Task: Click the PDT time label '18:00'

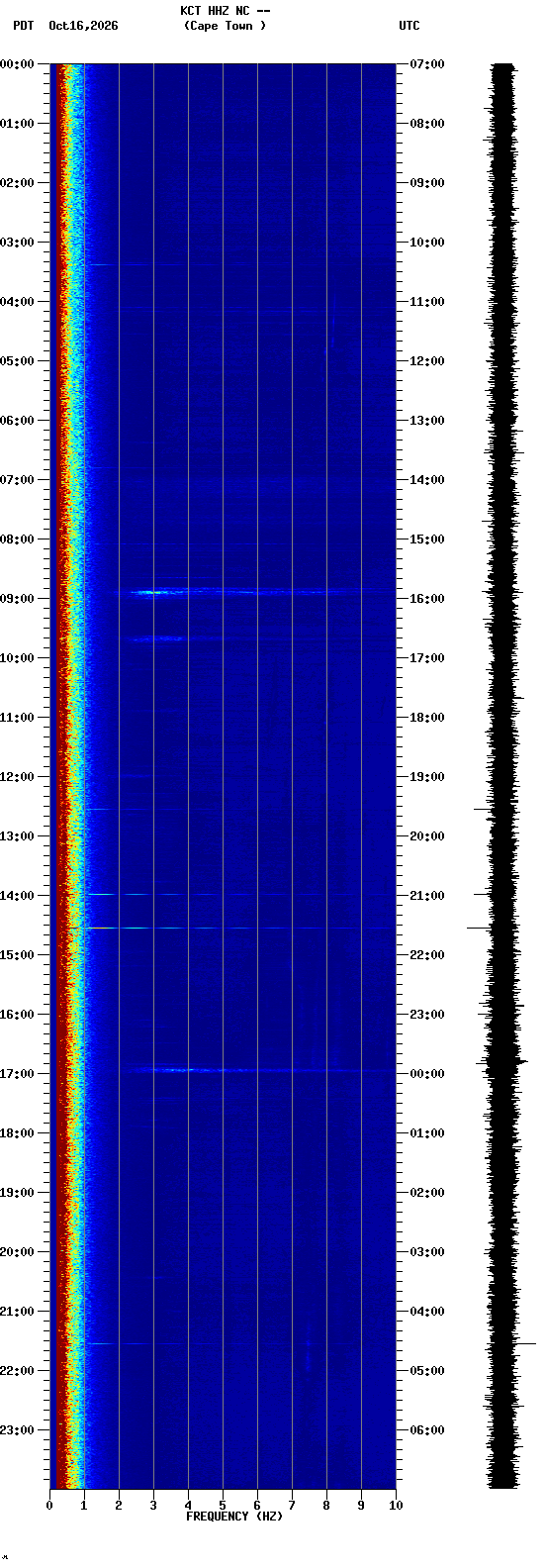Action: tap(17, 1133)
